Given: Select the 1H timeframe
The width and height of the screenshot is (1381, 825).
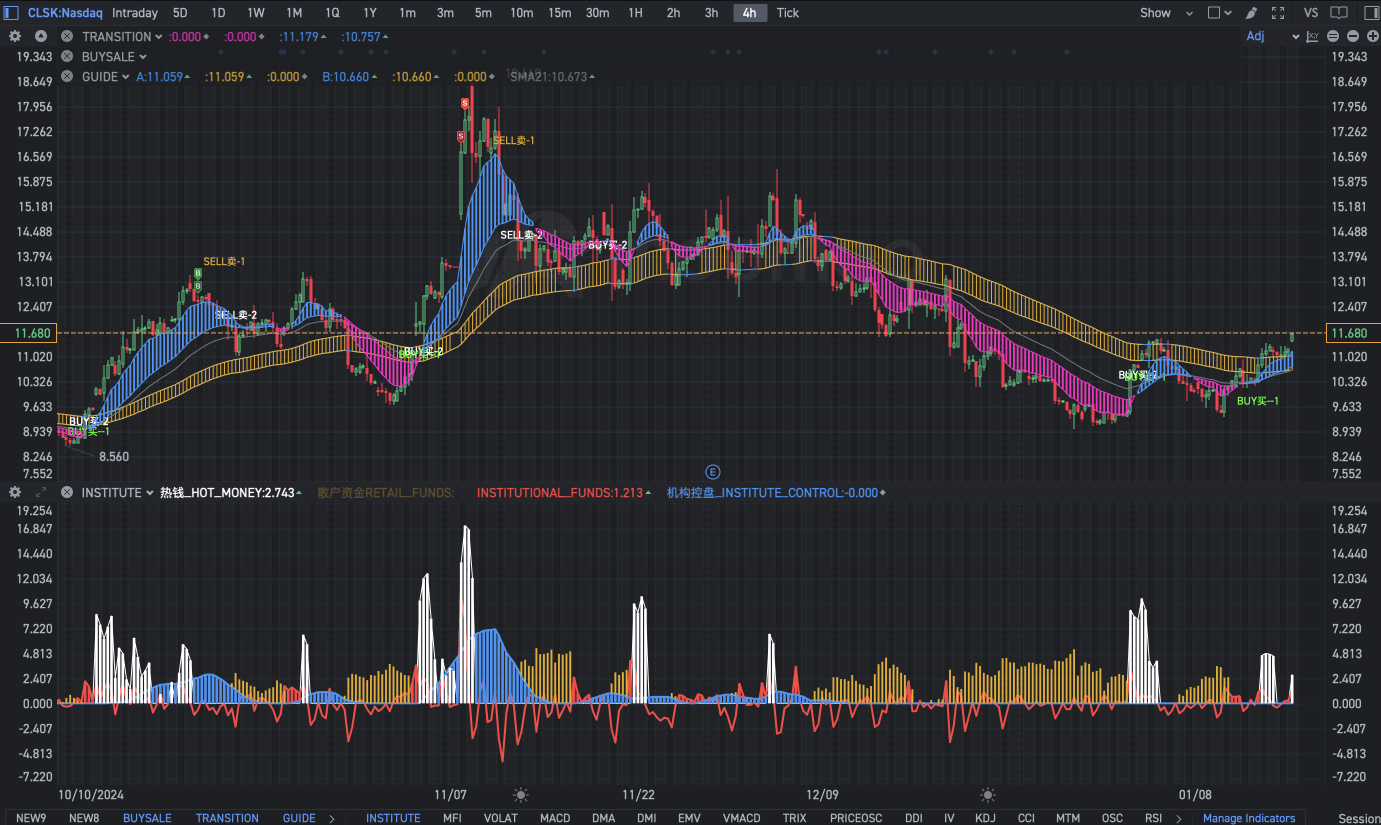Looking at the screenshot, I should pyautogui.click(x=635, y=13).
